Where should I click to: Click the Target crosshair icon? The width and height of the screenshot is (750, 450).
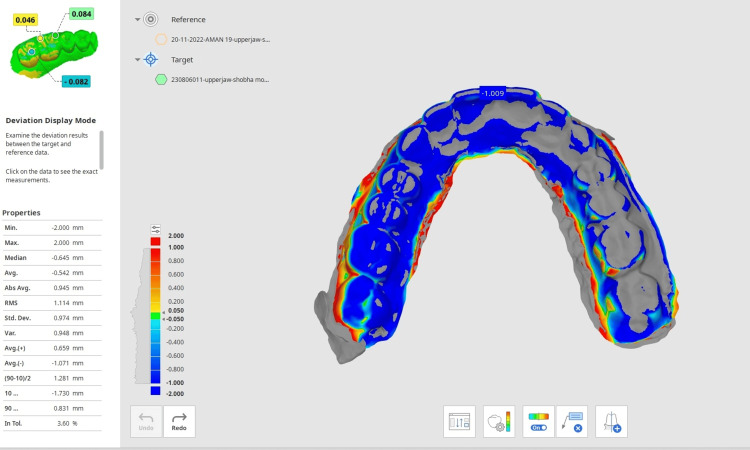[151, 59]
